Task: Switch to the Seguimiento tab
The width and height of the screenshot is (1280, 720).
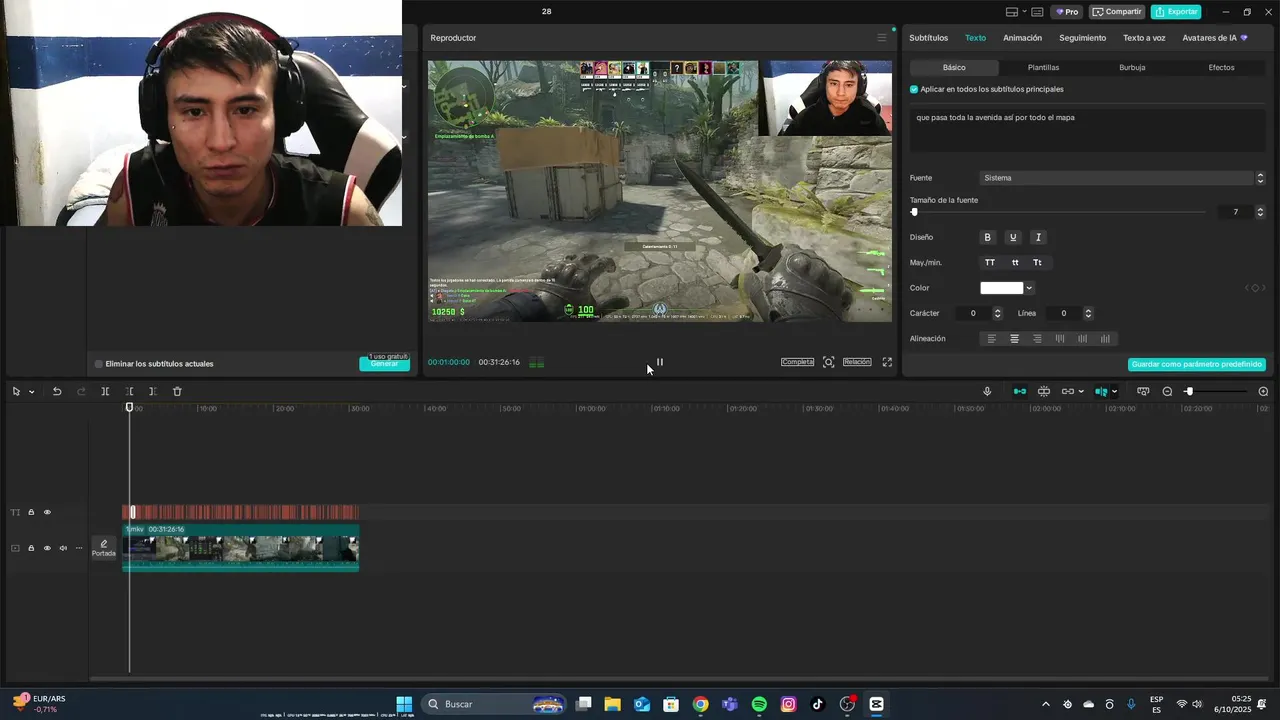Action: [1082, 38]
